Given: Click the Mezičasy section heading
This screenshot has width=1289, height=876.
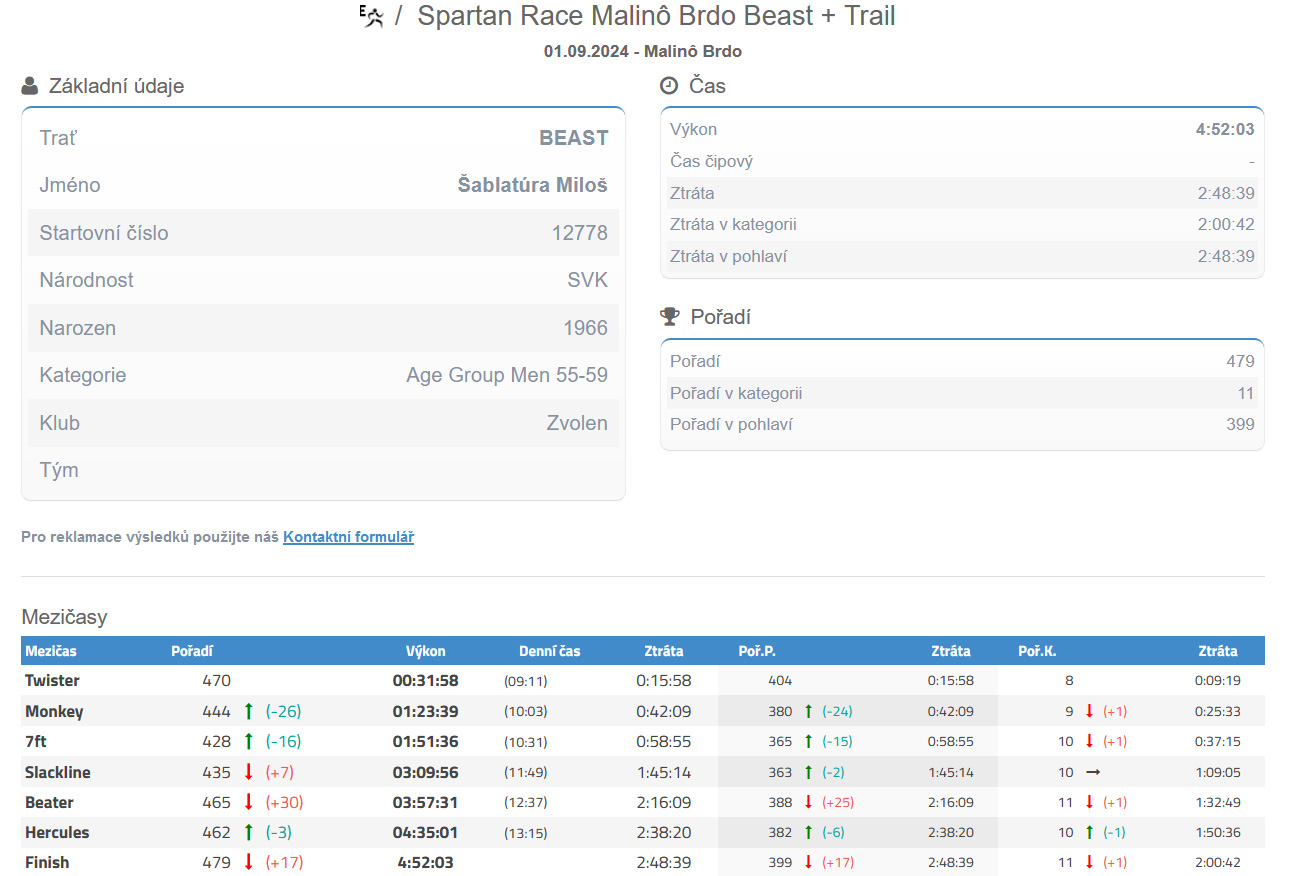Looking at the screenshot, I should tap(64, 617).
